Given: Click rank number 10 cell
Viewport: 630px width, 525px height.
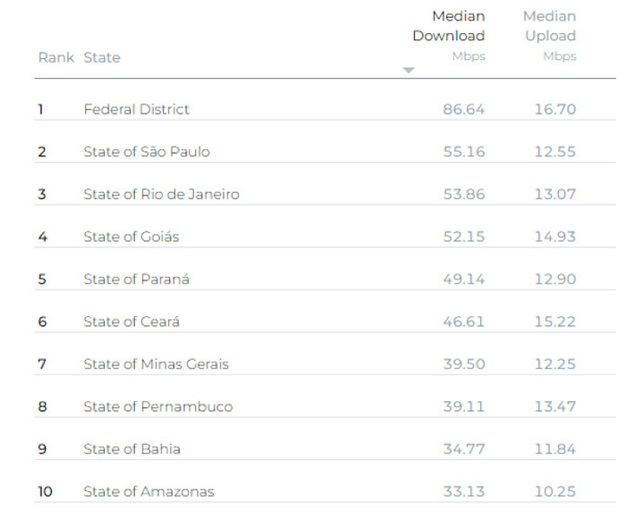Looking at the screenshot, I should click(45, 491).
